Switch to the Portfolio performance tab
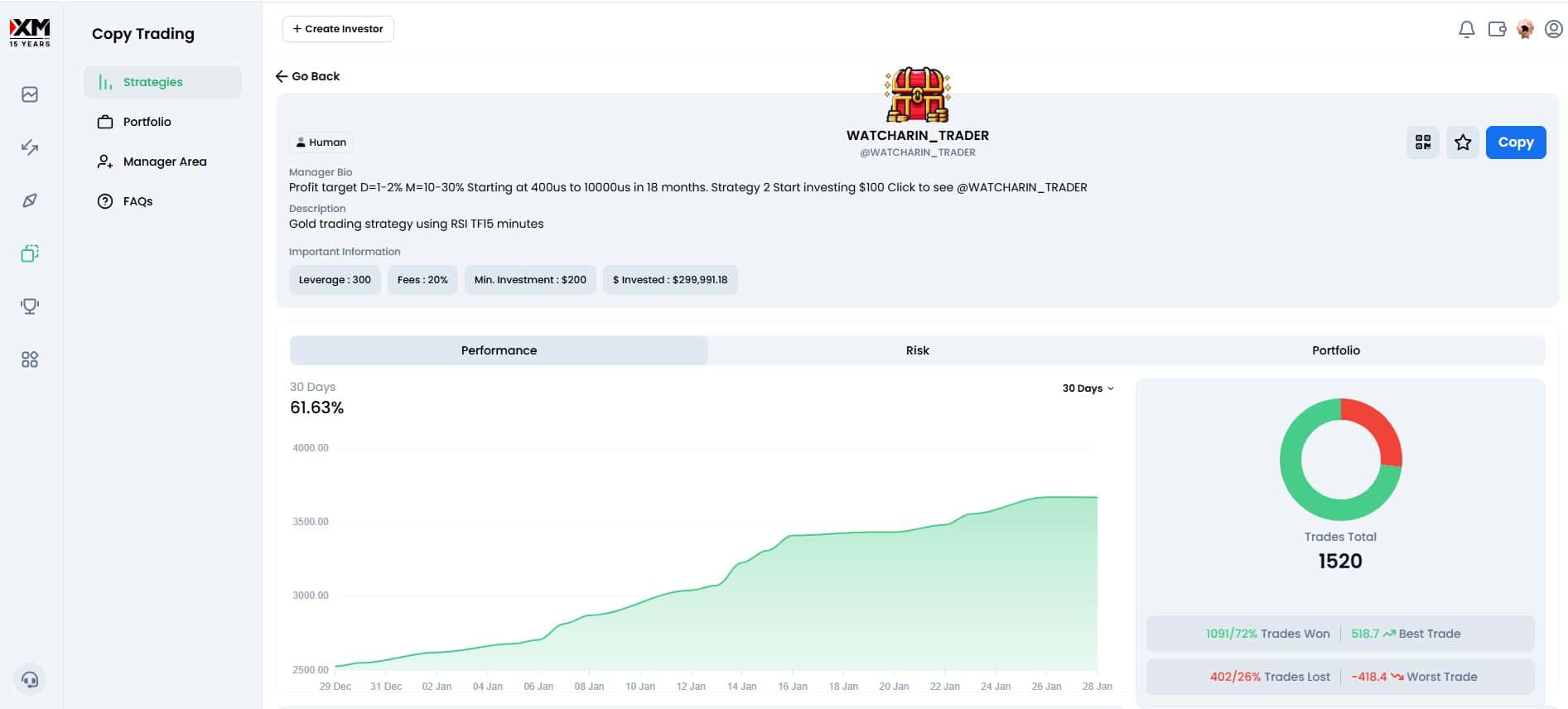Viewport: 1568px width, 709px height. [x=1335, y=350]
